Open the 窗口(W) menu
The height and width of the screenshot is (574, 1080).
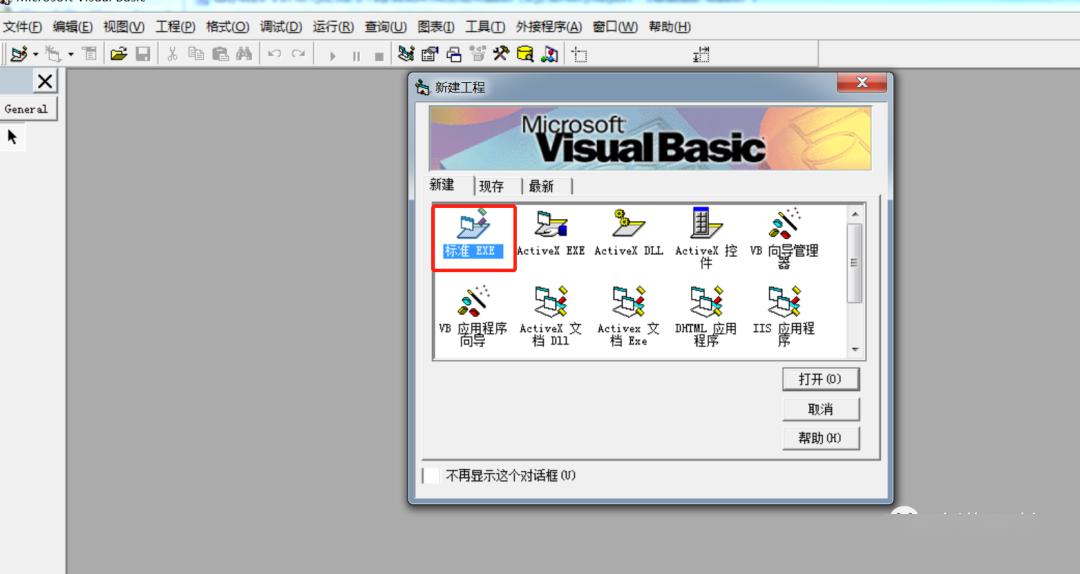click(x=615, y=27)
